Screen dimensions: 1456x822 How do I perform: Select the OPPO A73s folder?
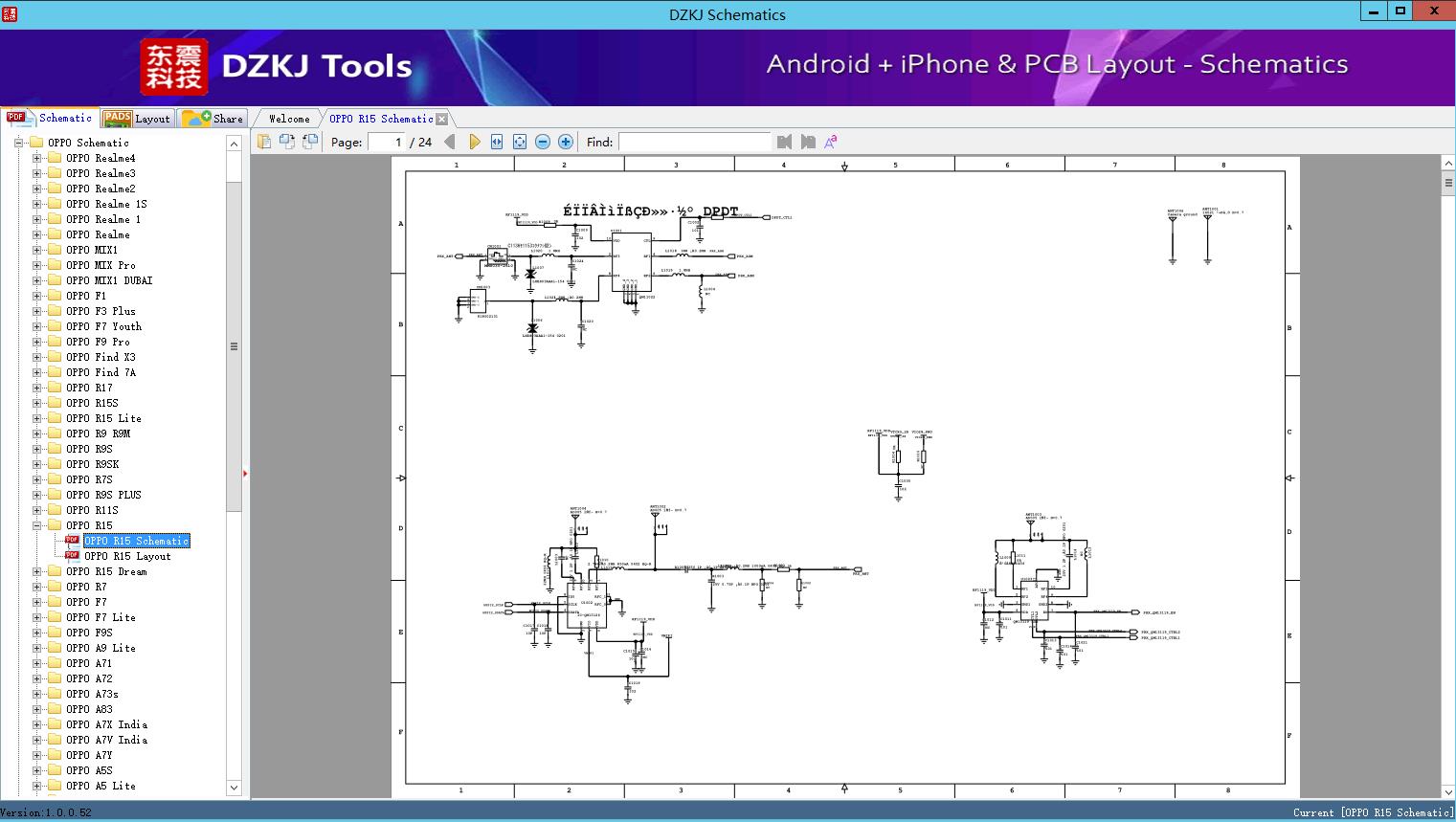tap(92, 694)
